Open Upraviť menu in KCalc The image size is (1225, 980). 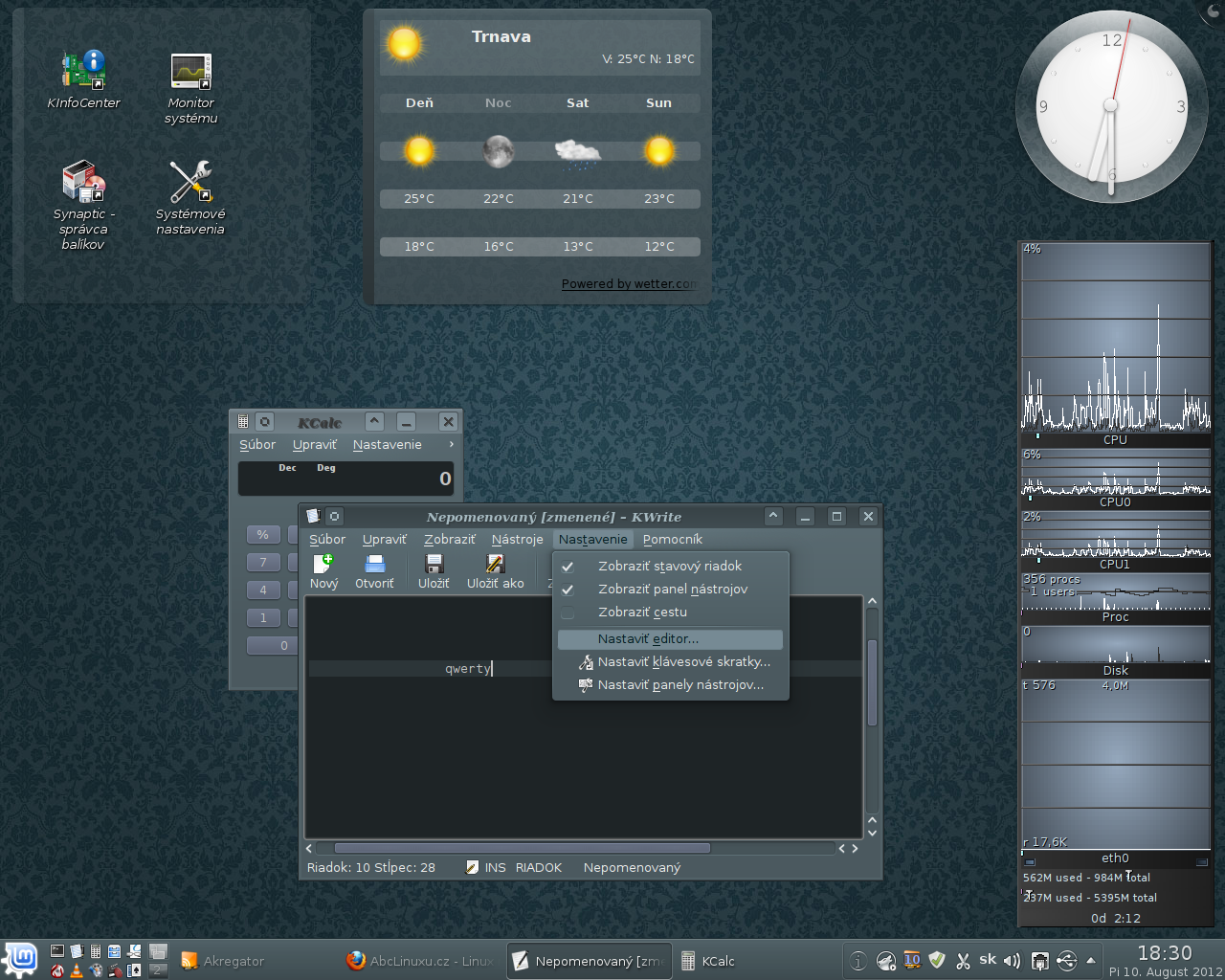pos(315,444)
